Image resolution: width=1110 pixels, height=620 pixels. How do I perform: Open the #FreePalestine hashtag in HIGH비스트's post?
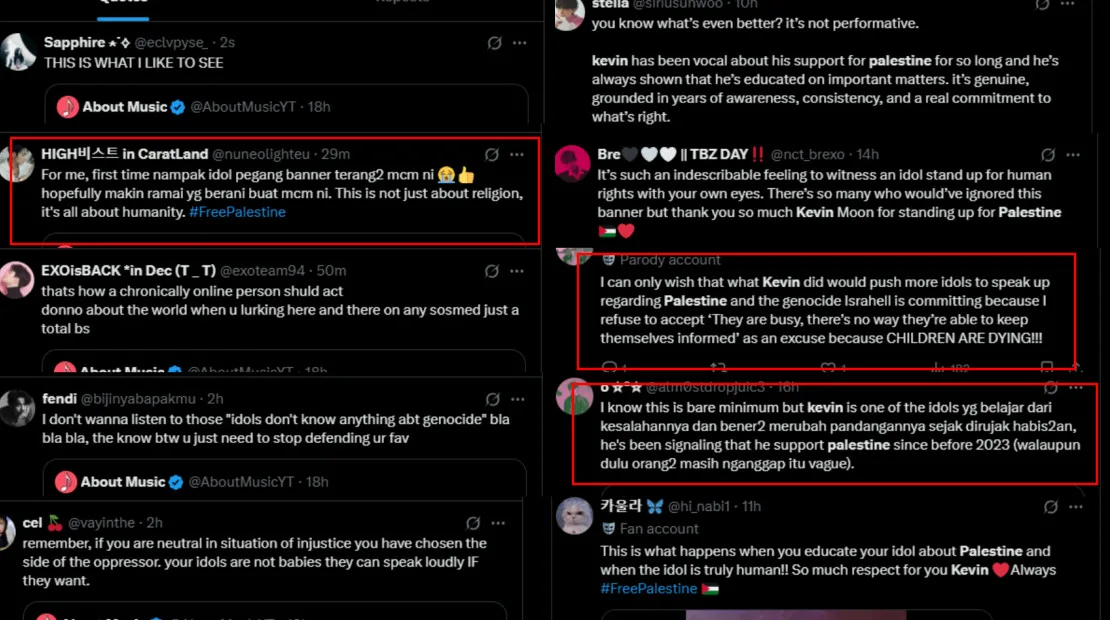(237, 212)
